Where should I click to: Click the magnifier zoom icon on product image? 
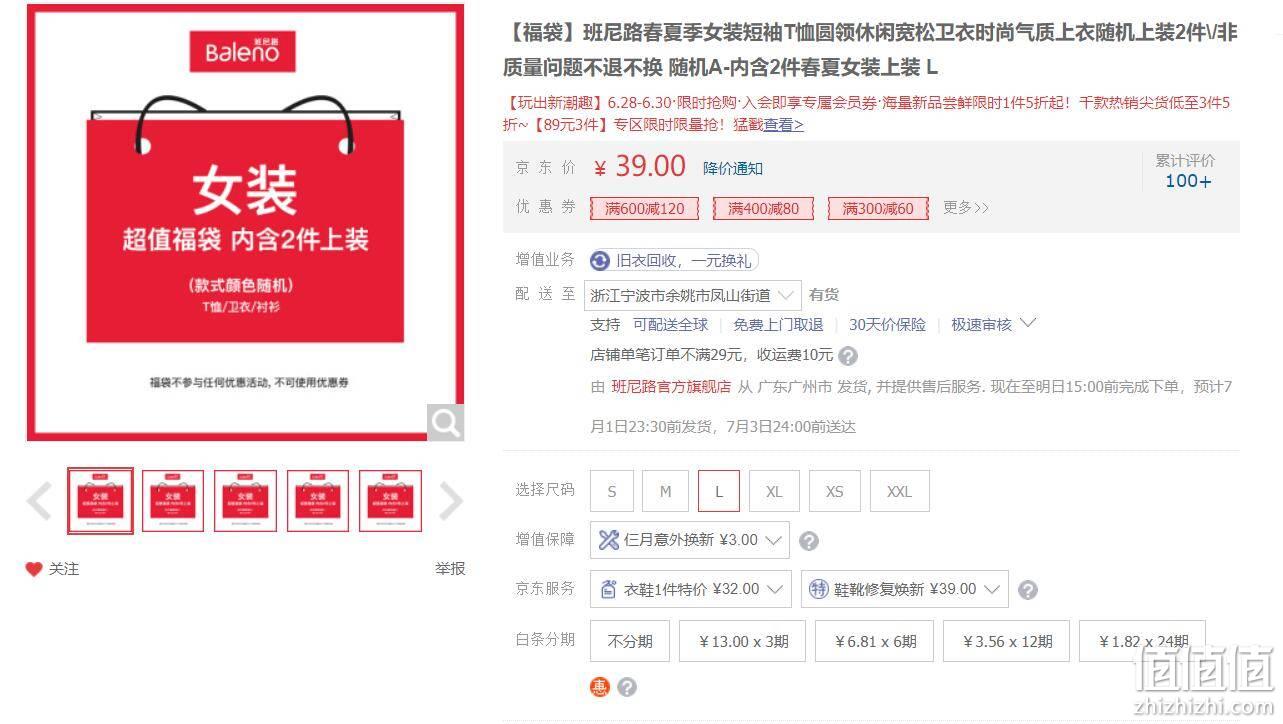(x=445, y=423)
